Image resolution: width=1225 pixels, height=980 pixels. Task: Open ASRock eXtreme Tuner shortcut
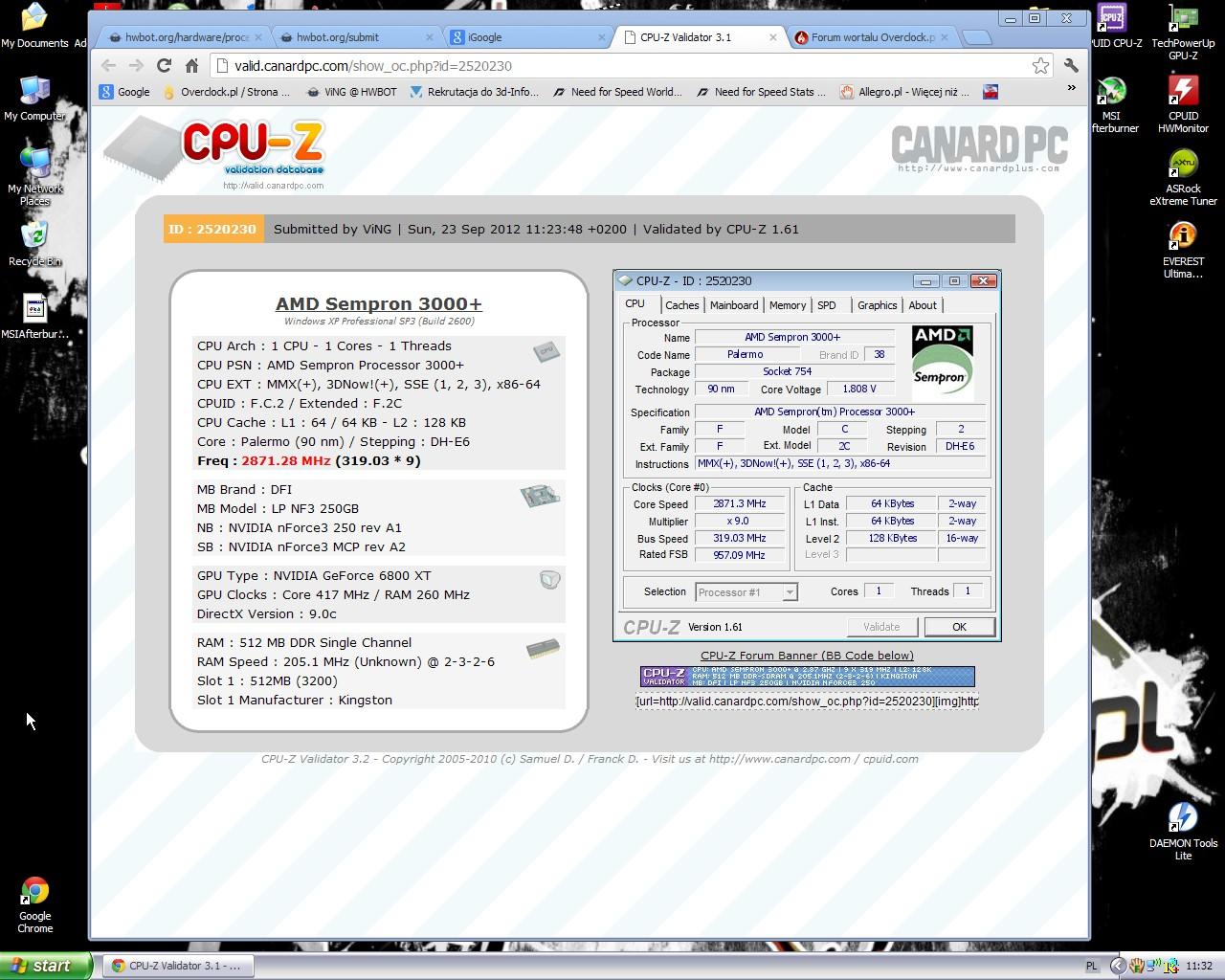(x=1183, y=176)
